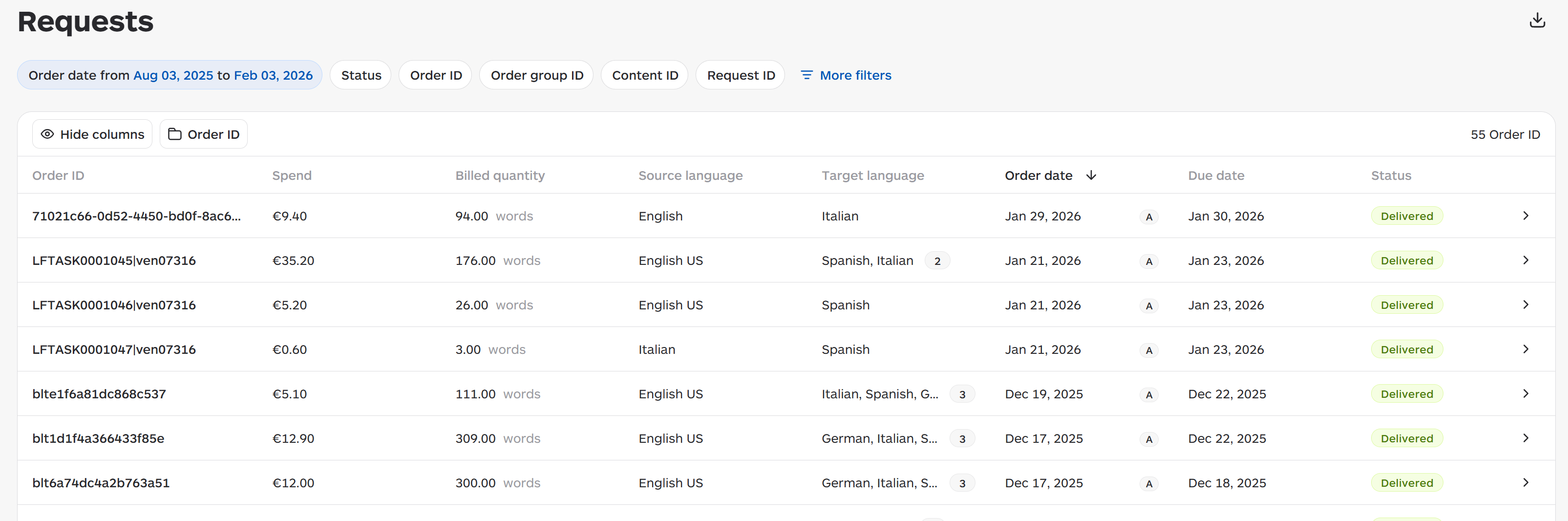Click the Requests page heading

coord(85,22)
